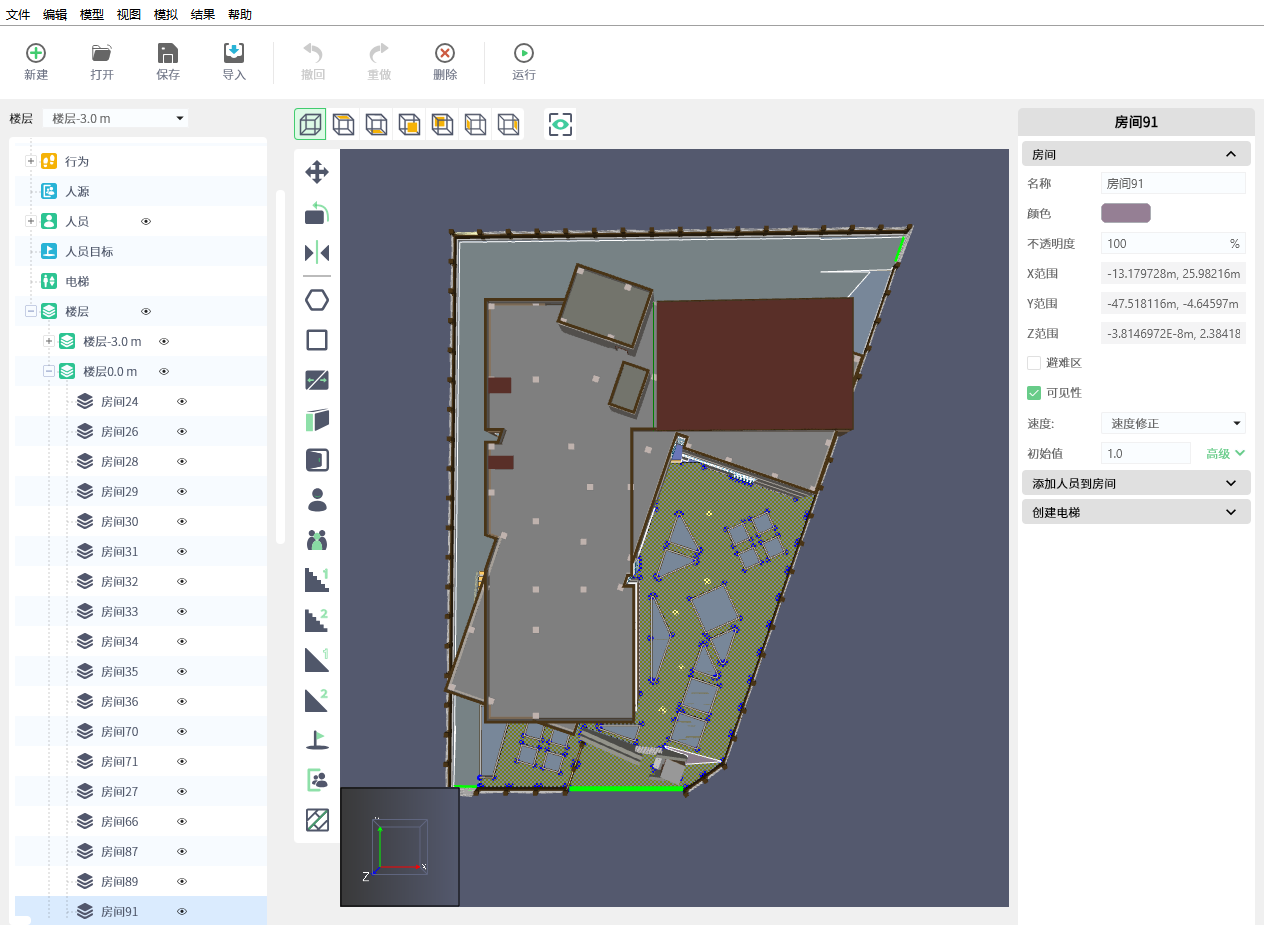Click the 导入 (Import) icon

234,53
